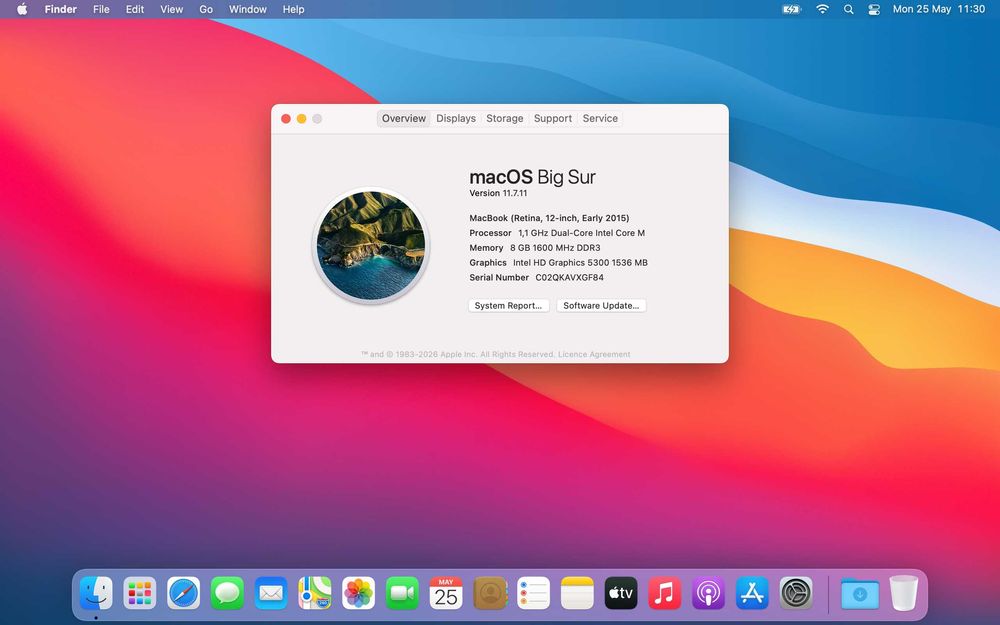
Task: Open Notes app in Dock
Action: (x=577, y=593)
